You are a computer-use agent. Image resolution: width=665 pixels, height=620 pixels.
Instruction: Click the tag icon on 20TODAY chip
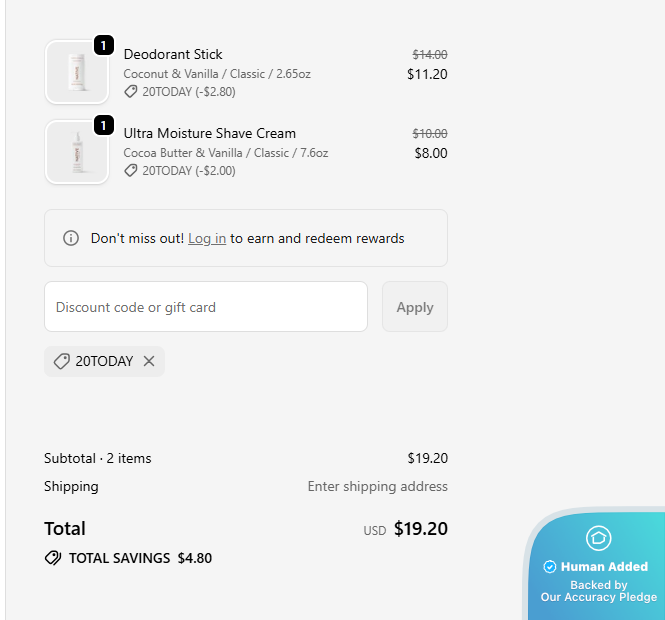point(62,361)
